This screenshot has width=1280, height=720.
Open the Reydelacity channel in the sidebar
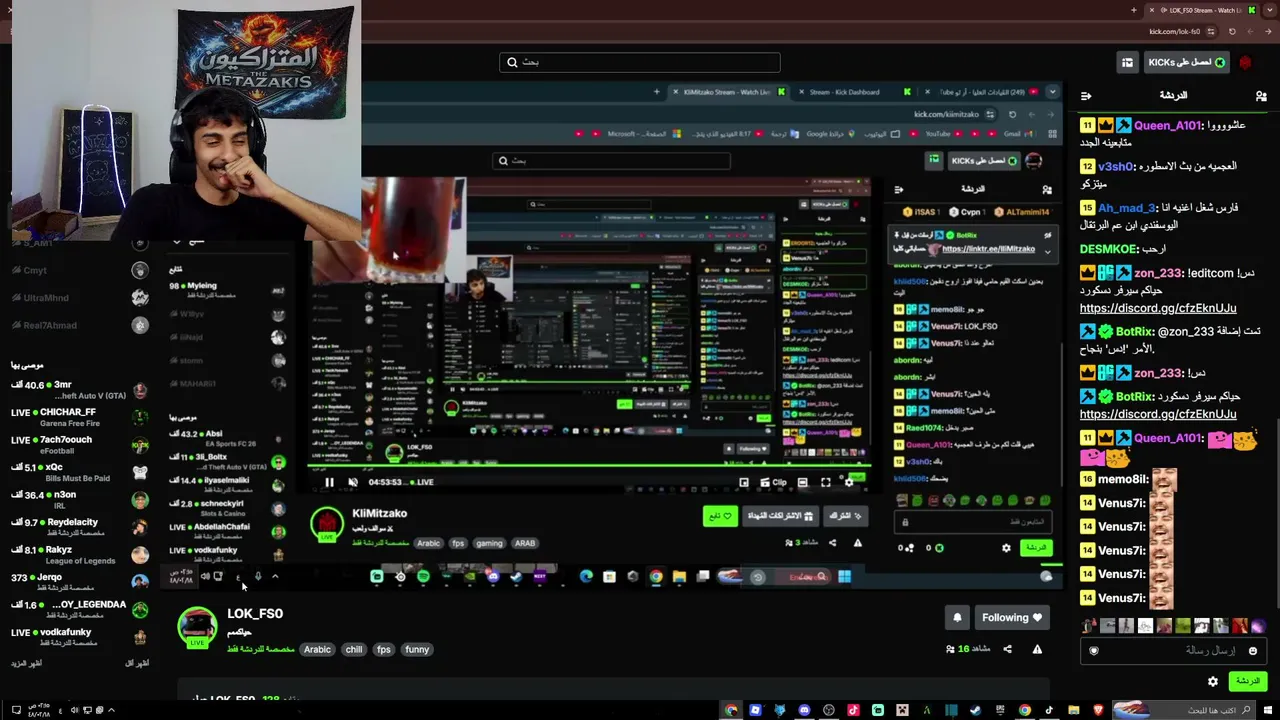[x=78, y=527]
